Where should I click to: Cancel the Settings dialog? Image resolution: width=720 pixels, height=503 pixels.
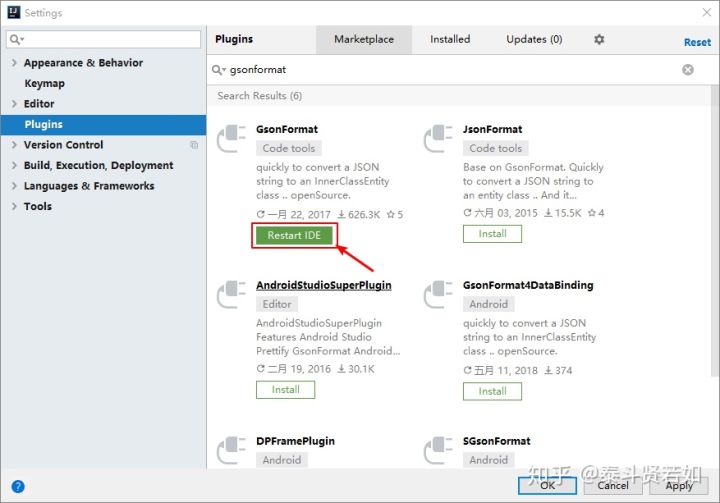[x=613, y=486]
